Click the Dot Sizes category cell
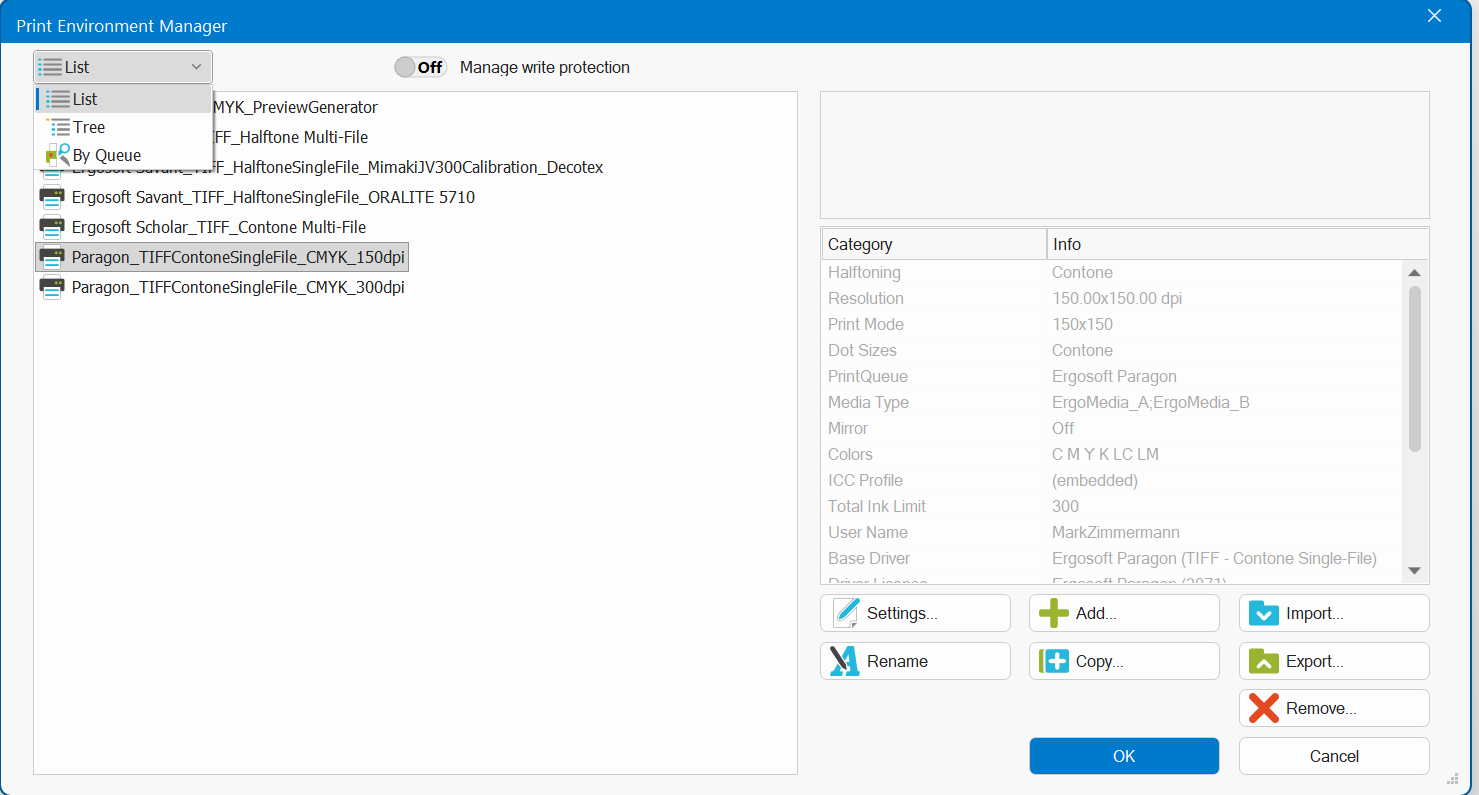Screen dimensions: 1479x795 click(862, 350)
